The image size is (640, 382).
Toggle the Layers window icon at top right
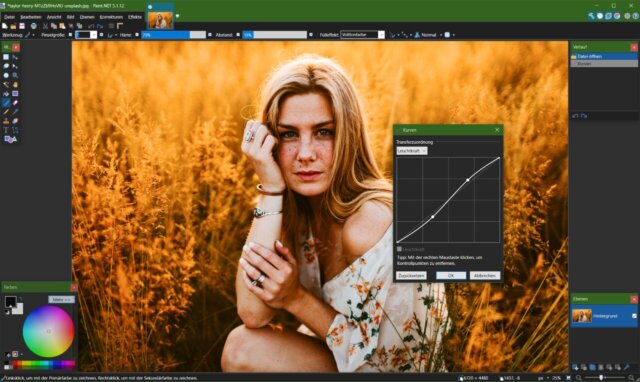[608, 16]
